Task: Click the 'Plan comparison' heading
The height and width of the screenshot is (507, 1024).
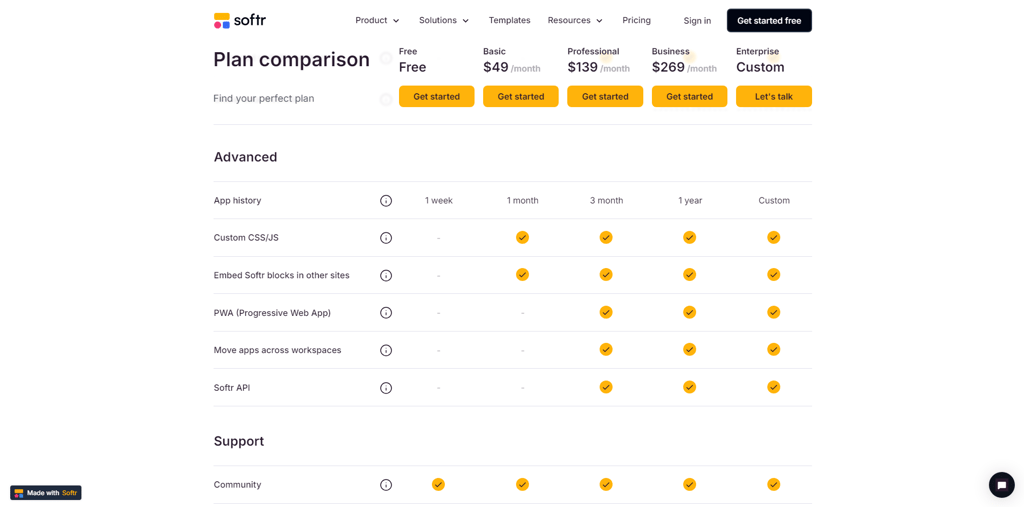Action: click(x=291, y=59)
